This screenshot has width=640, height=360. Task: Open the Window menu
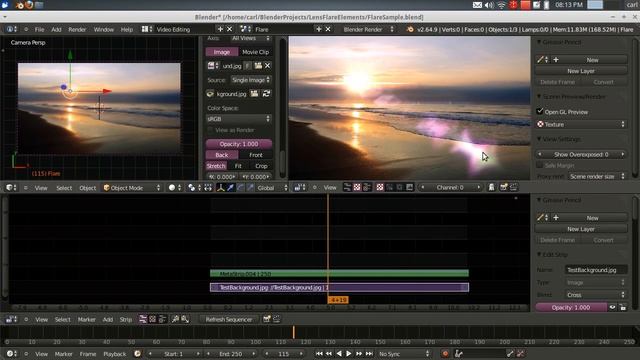click(104, 29)
